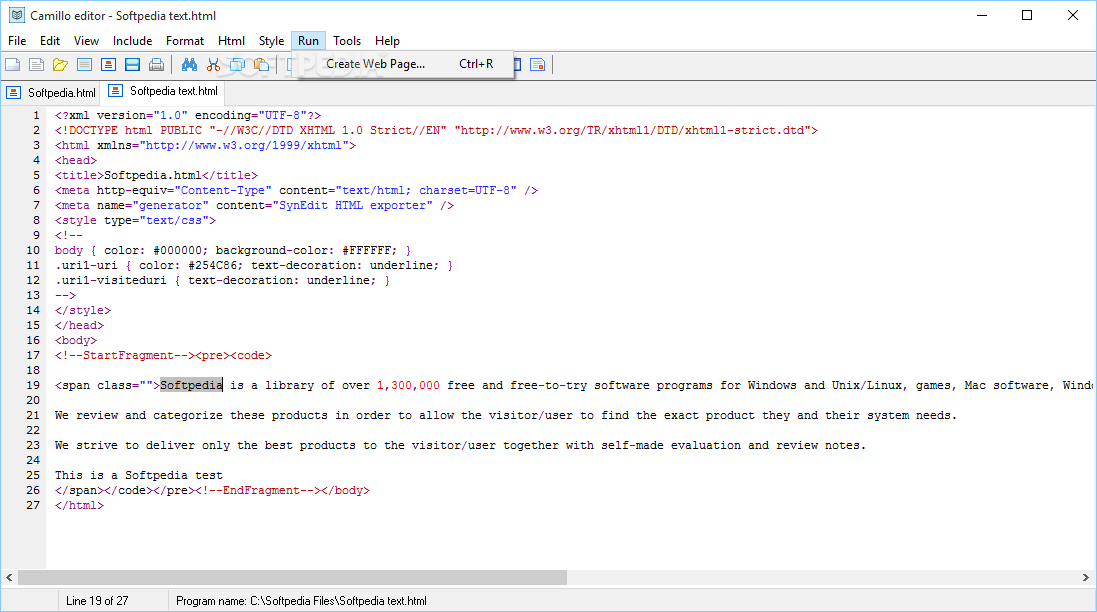Image resolution: width=1097 pixels, height=612 pixels.
Task: Click the color value #254C86 on line 11
Action: [215, 265]
